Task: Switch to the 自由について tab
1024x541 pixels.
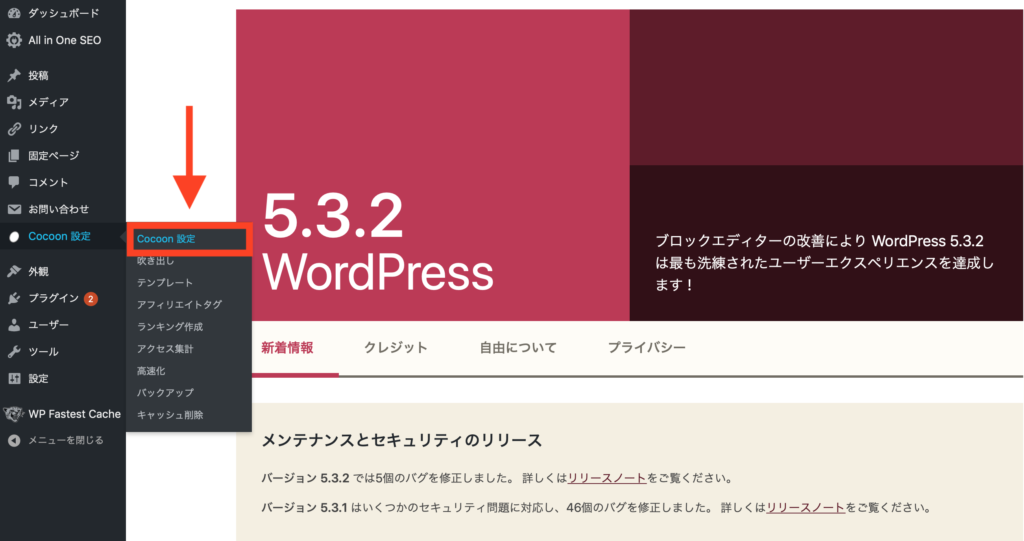Action: 518,348
